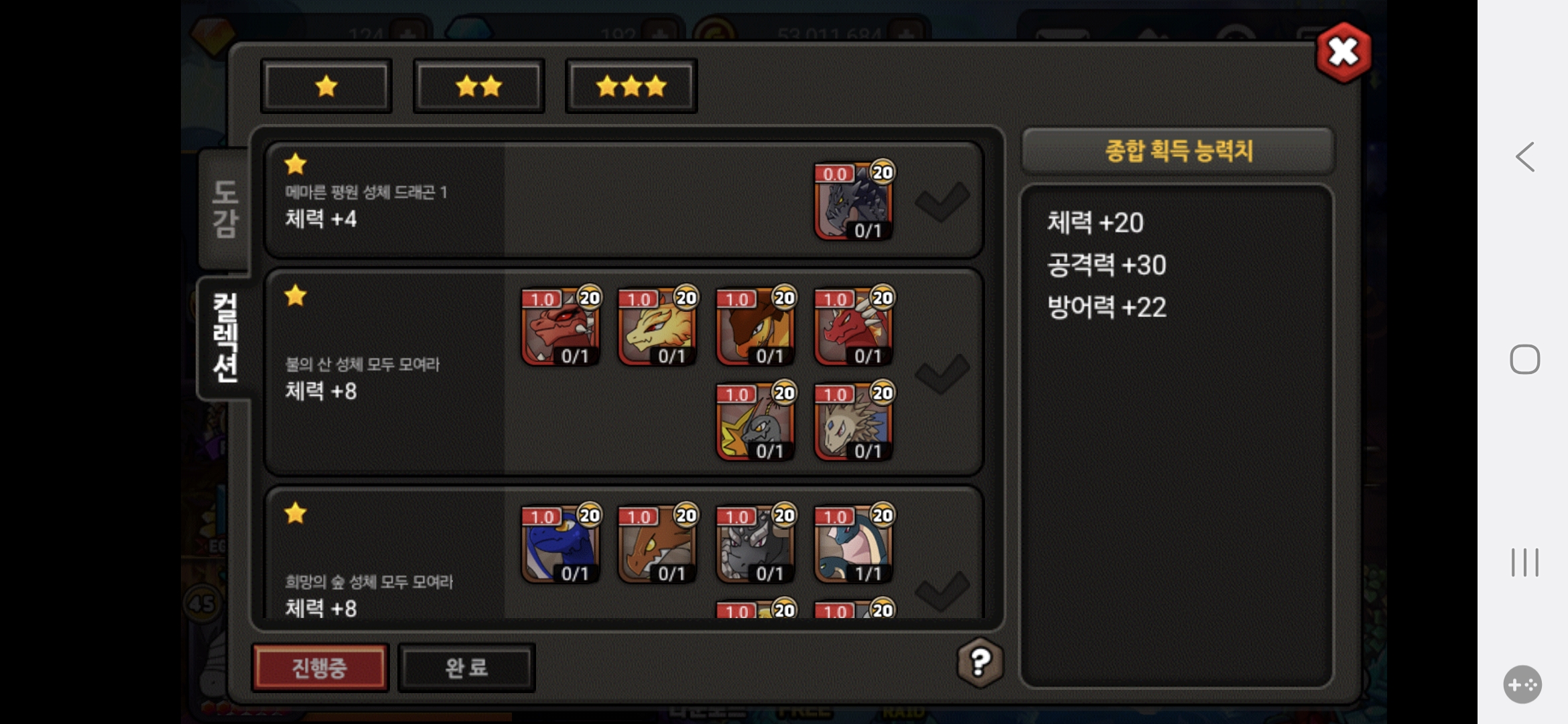
Task: Select the red-eyed dragon icon in 불의 산 row
Action: [x=560, y=327]
